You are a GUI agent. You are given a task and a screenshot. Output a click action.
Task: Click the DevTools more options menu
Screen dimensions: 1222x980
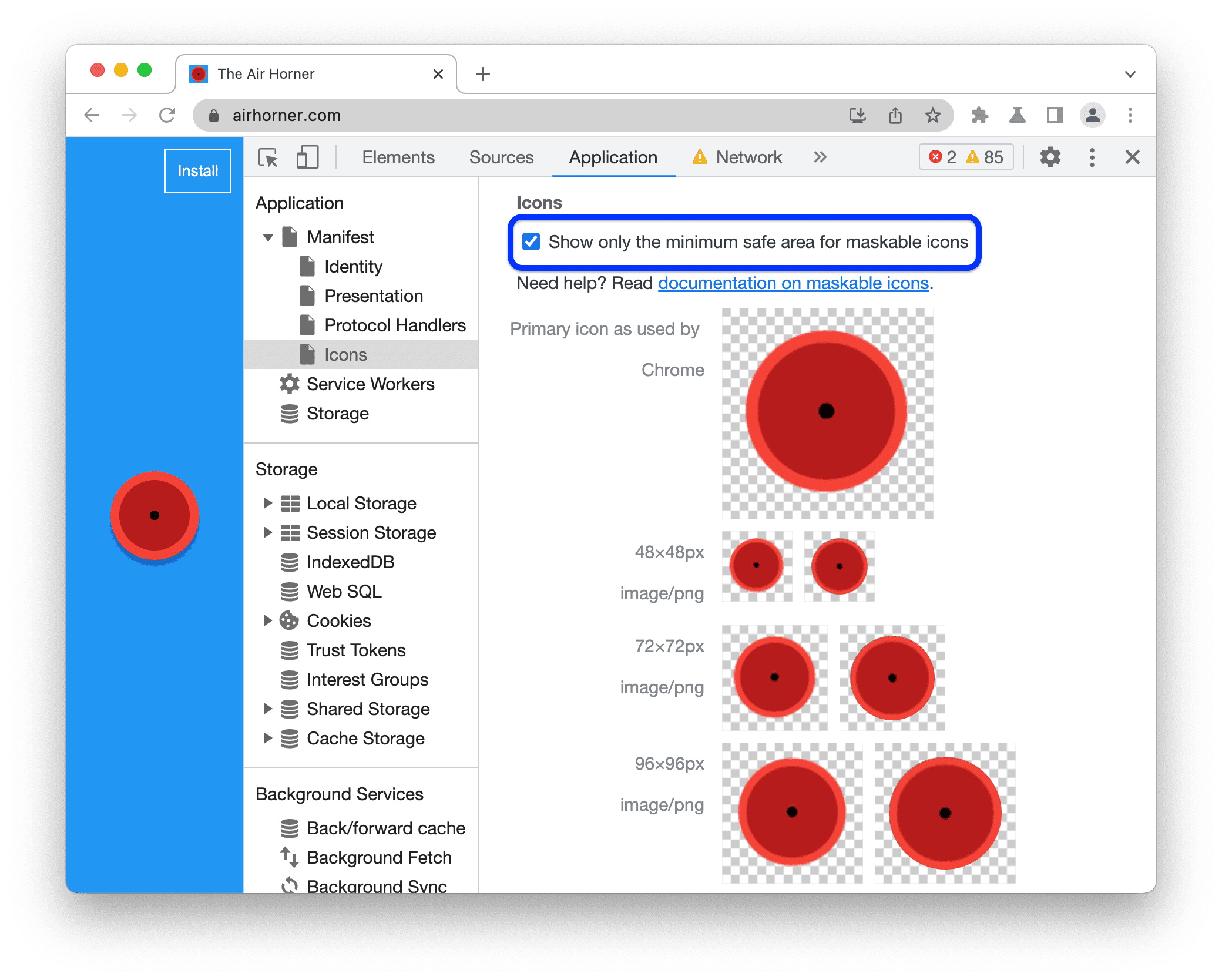click(1094, 157)
